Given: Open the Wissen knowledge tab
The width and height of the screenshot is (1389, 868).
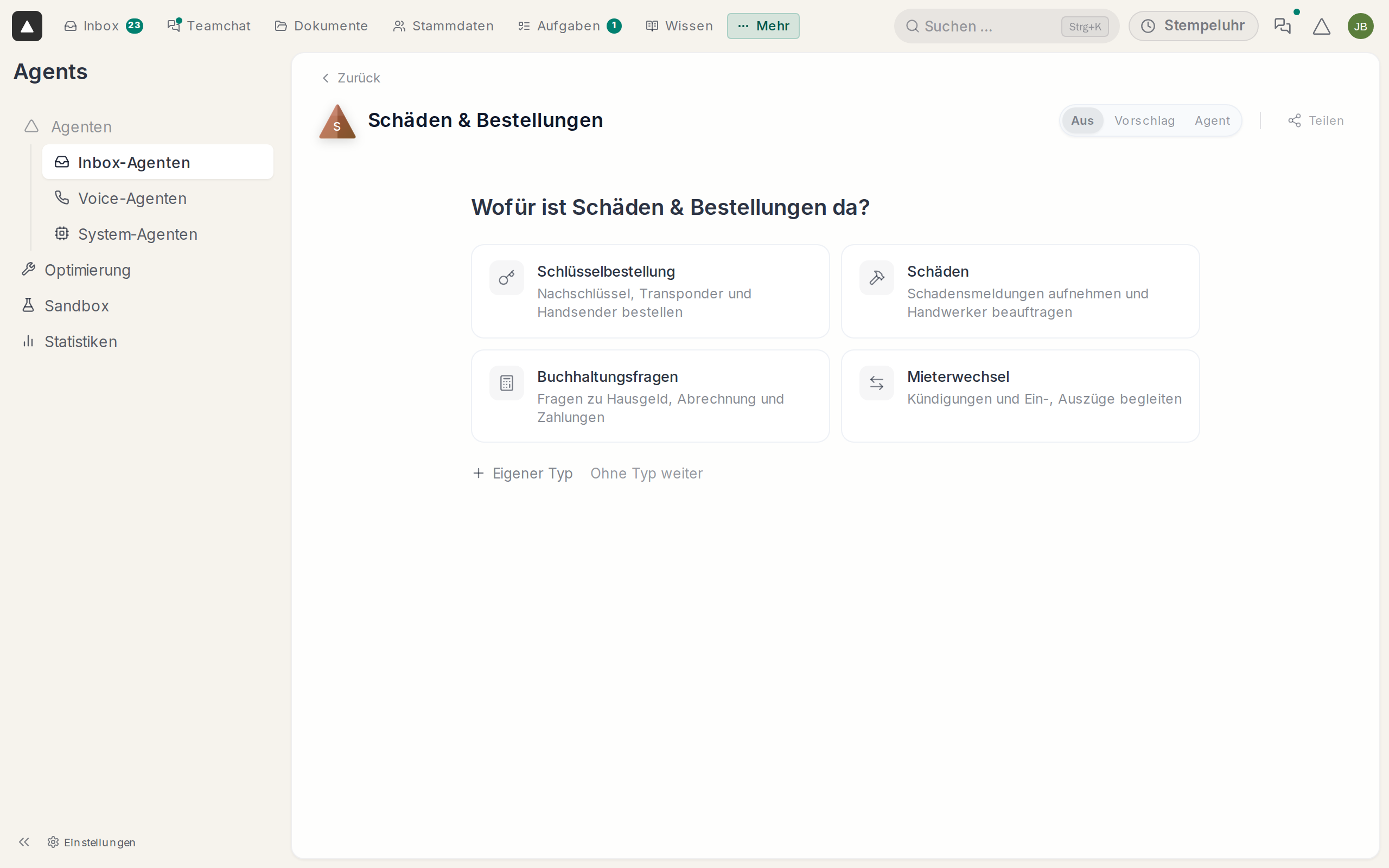Looking at the screenshot, I should (679, 26).
